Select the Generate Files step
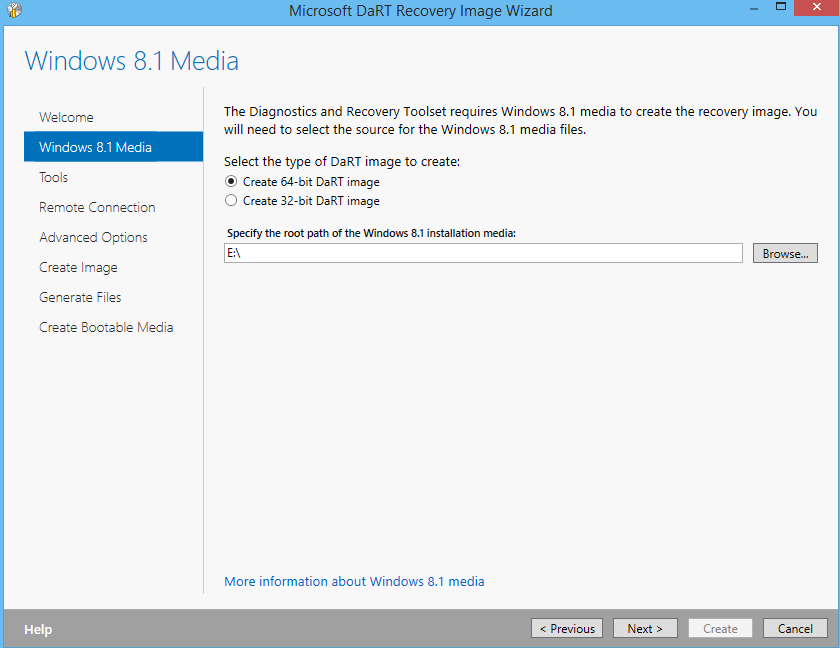 [x=80, y=297]
